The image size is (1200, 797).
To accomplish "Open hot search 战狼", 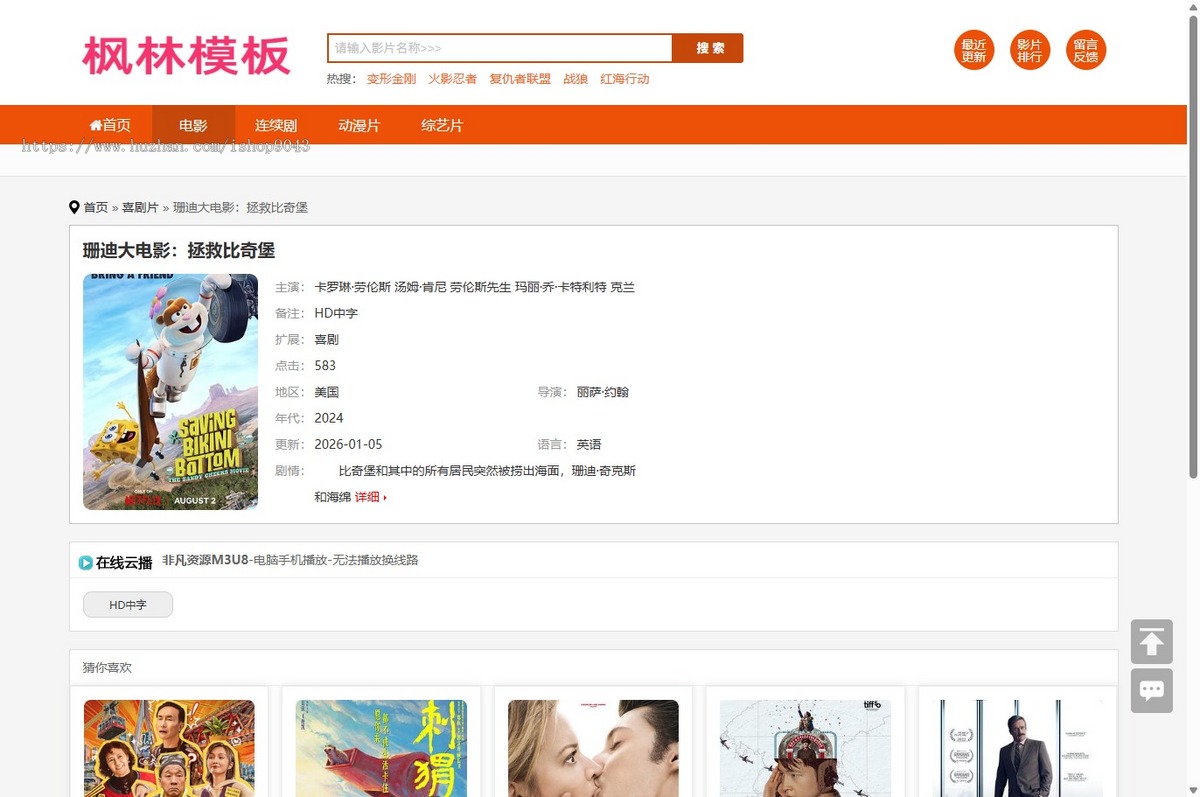I will point(575,79).
